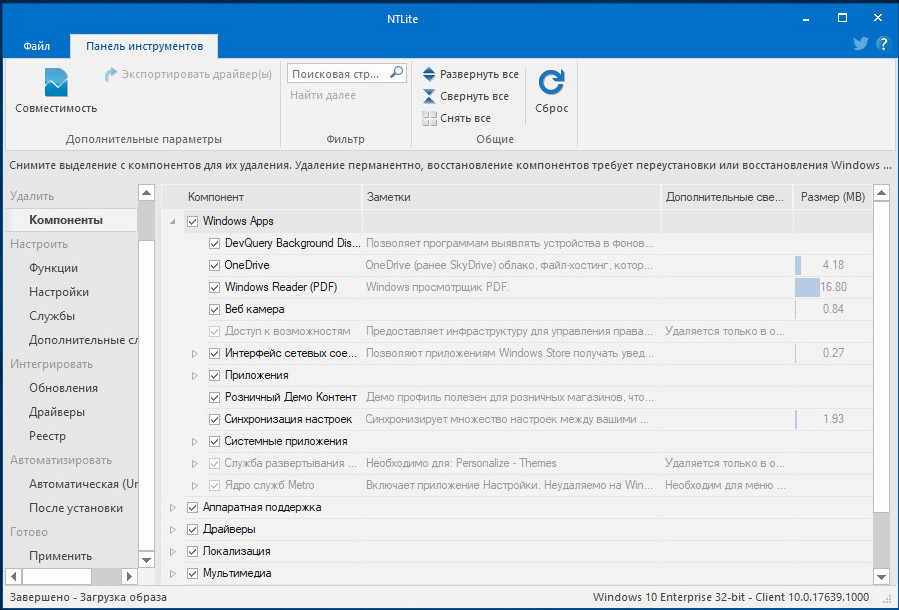Click the sidebar scroll-up arrow

click(x=146, y=193)
